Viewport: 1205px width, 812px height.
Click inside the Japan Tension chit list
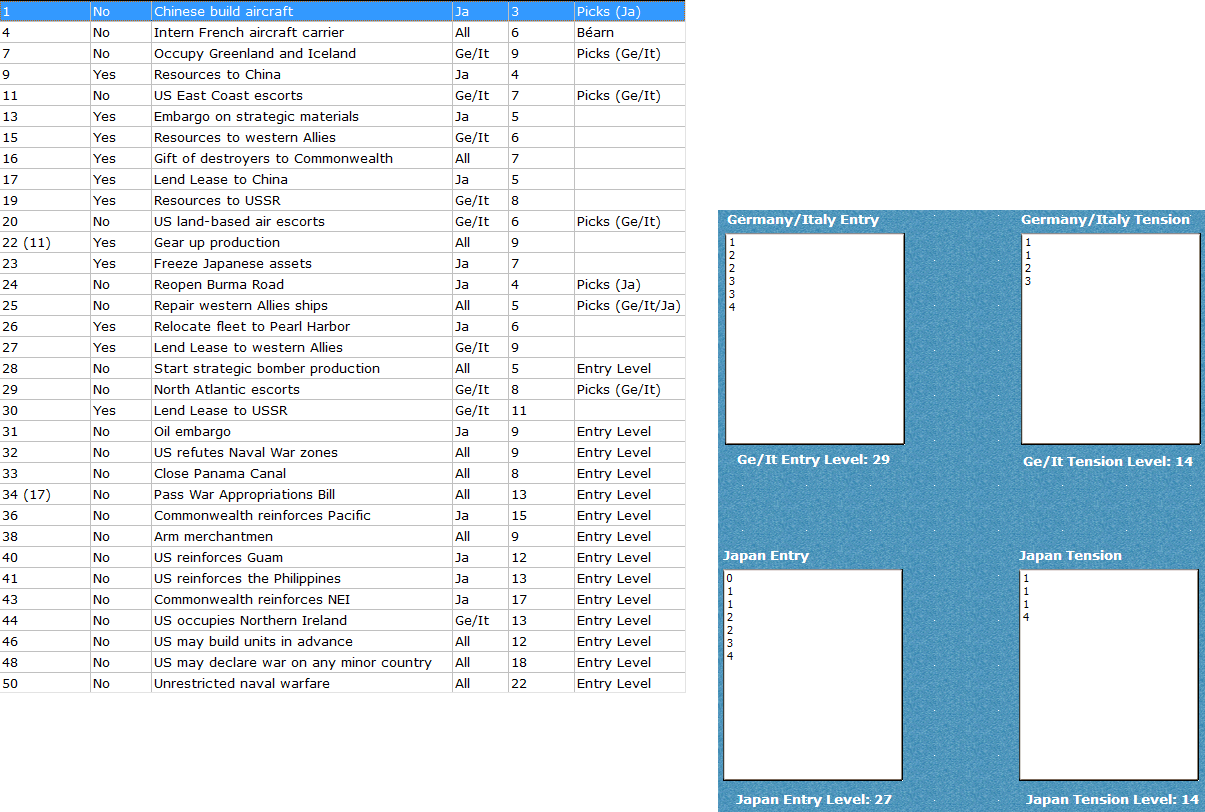tap(1109, 675)
